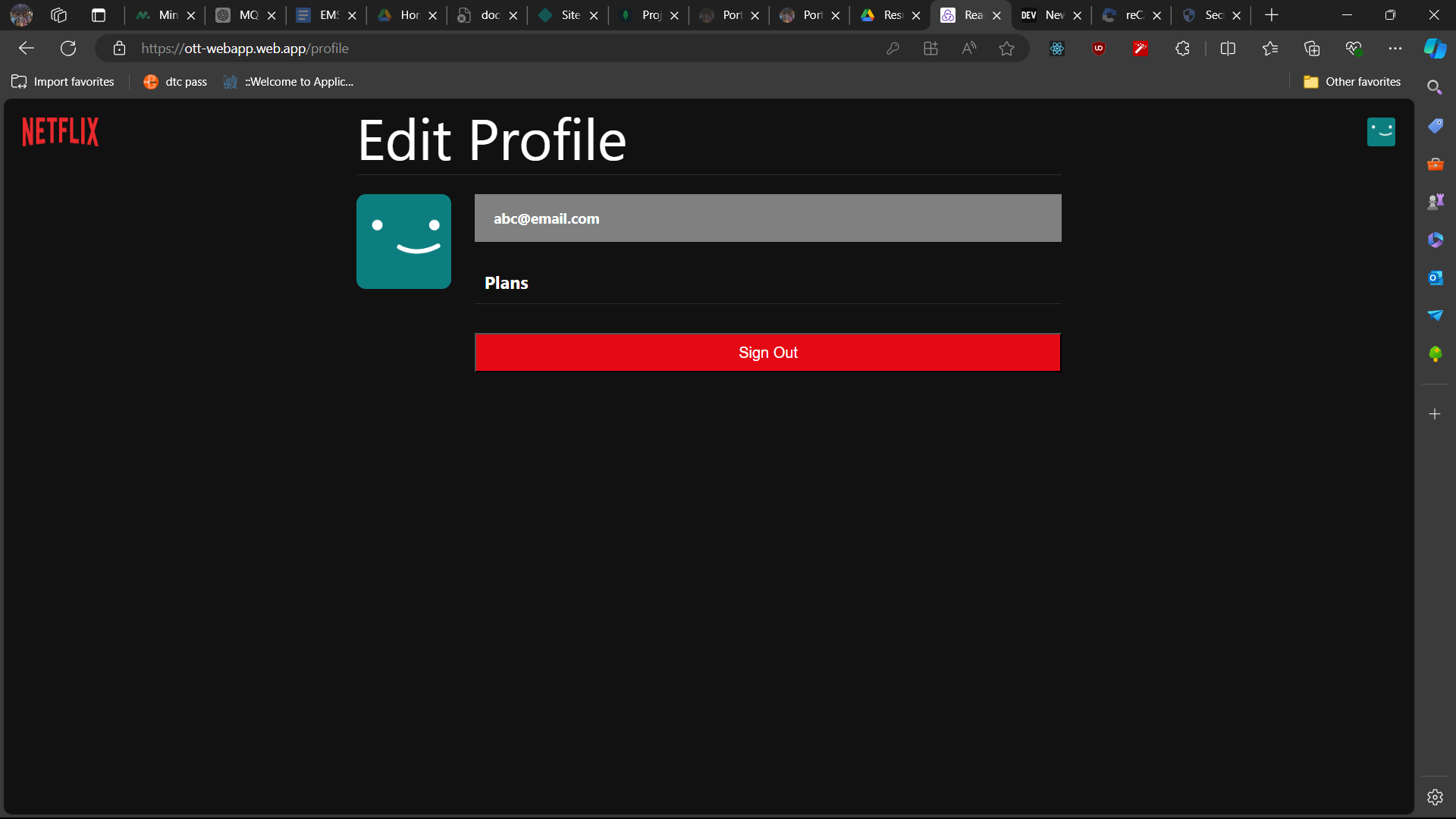Add this page to favorites

pos(1006,49)
